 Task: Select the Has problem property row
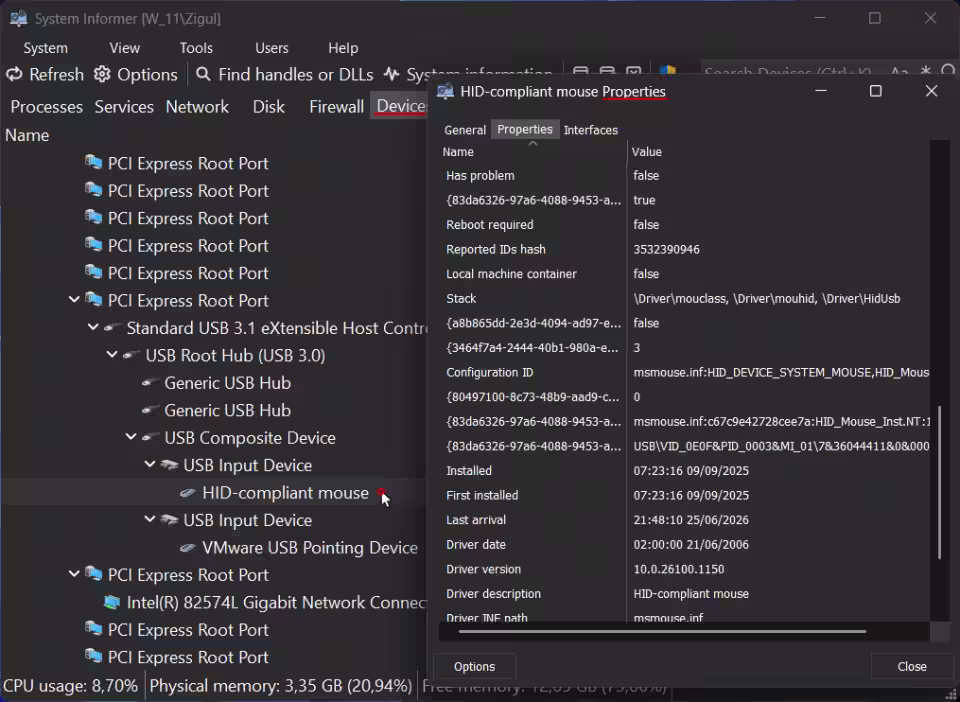[684, 176]
